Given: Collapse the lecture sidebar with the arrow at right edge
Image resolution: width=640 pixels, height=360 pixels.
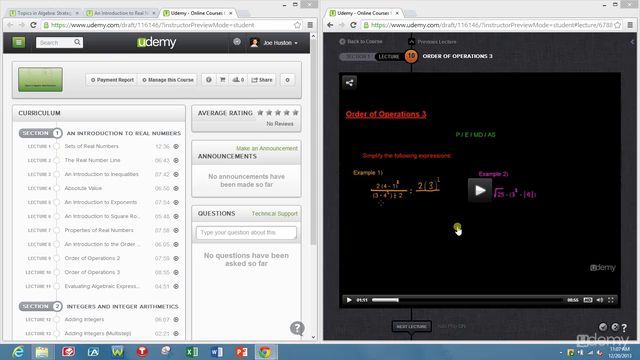Looking at the screenshot, I should pyautogui.click(x=632, y=42).
